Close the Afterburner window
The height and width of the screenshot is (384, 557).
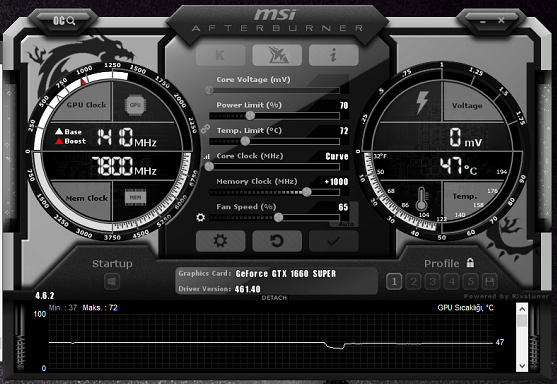(x=501, y=20)
